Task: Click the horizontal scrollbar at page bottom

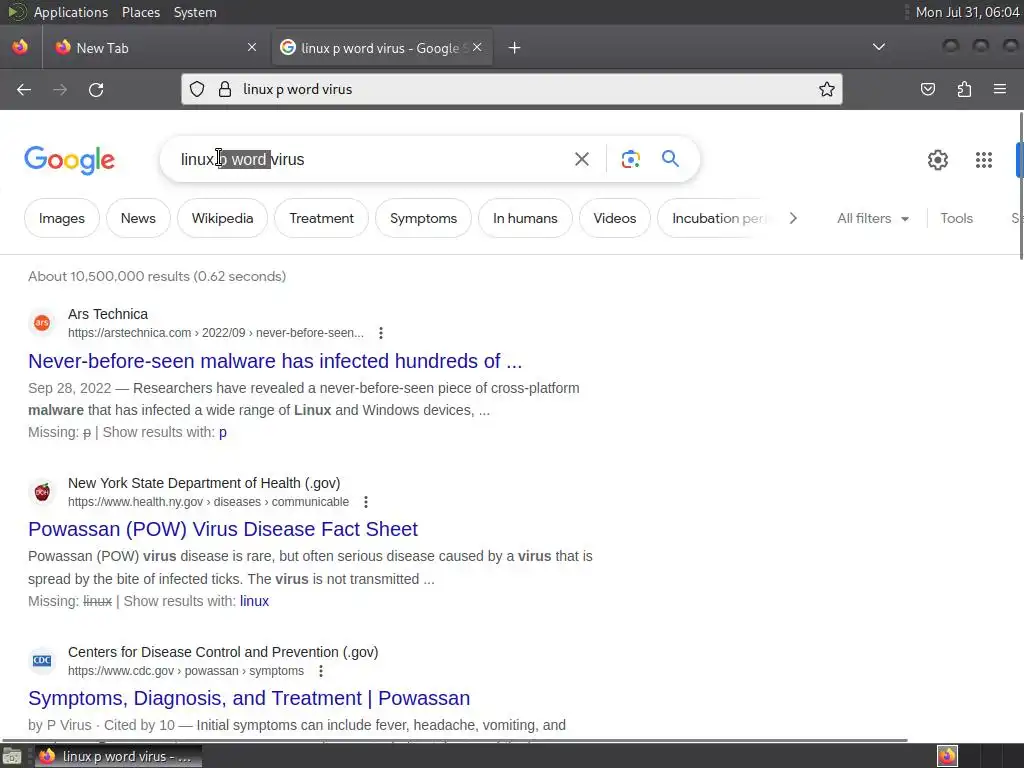Action: [455, 741]
